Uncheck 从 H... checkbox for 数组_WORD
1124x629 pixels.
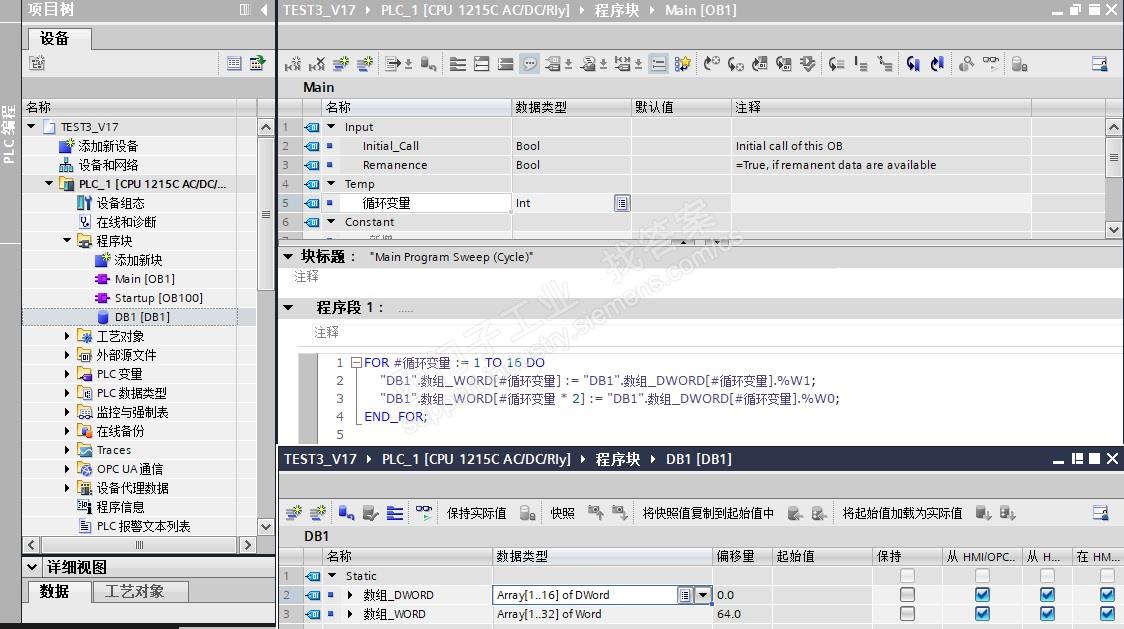click(1047, 614)
